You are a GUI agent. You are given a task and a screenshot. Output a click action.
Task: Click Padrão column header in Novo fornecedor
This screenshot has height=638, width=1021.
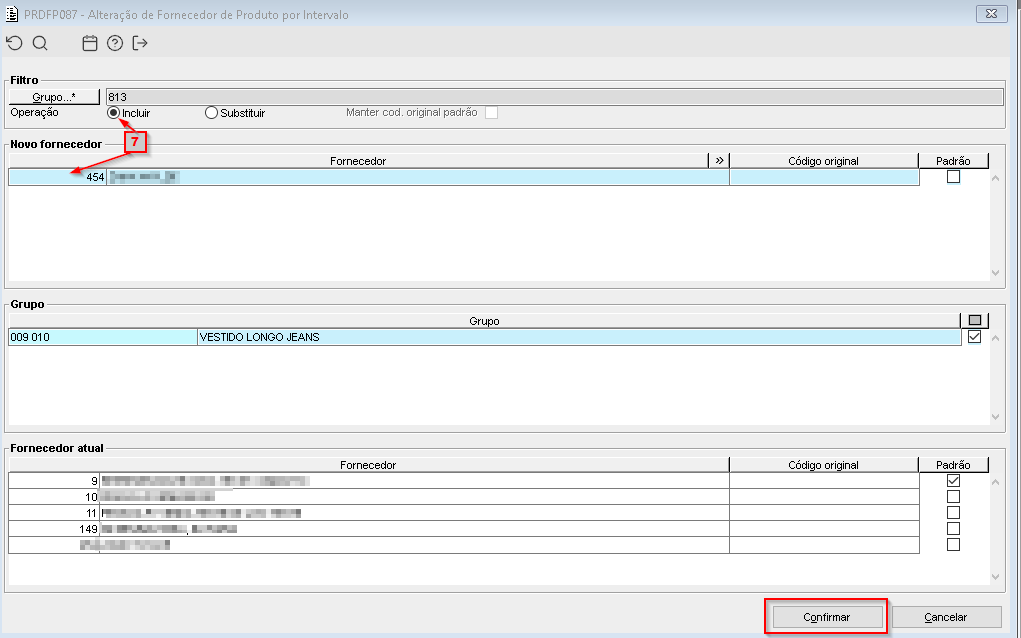tap(953, 161)
